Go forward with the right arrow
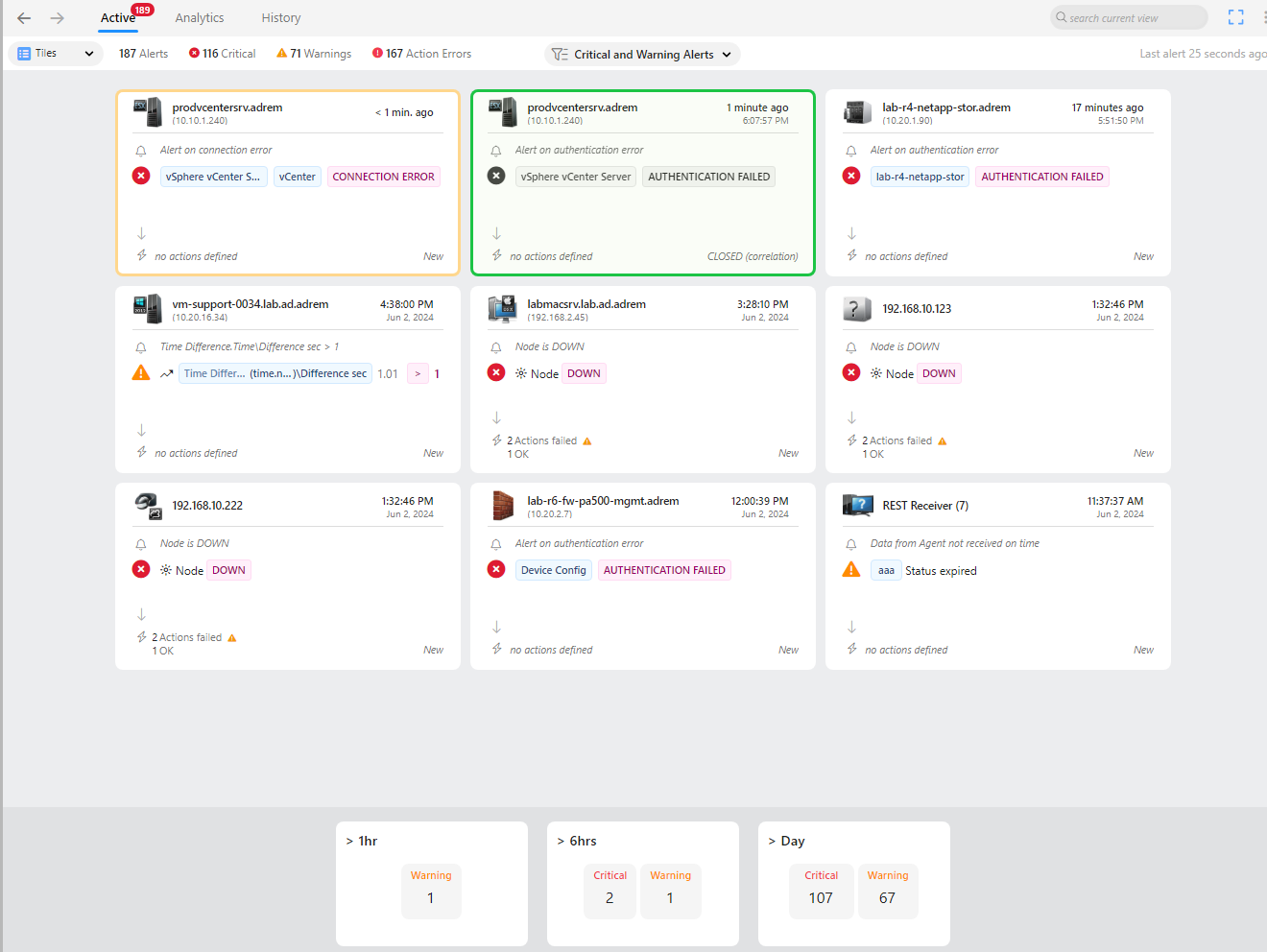Viewport: 1267px width, 952px height. point(58,18)
